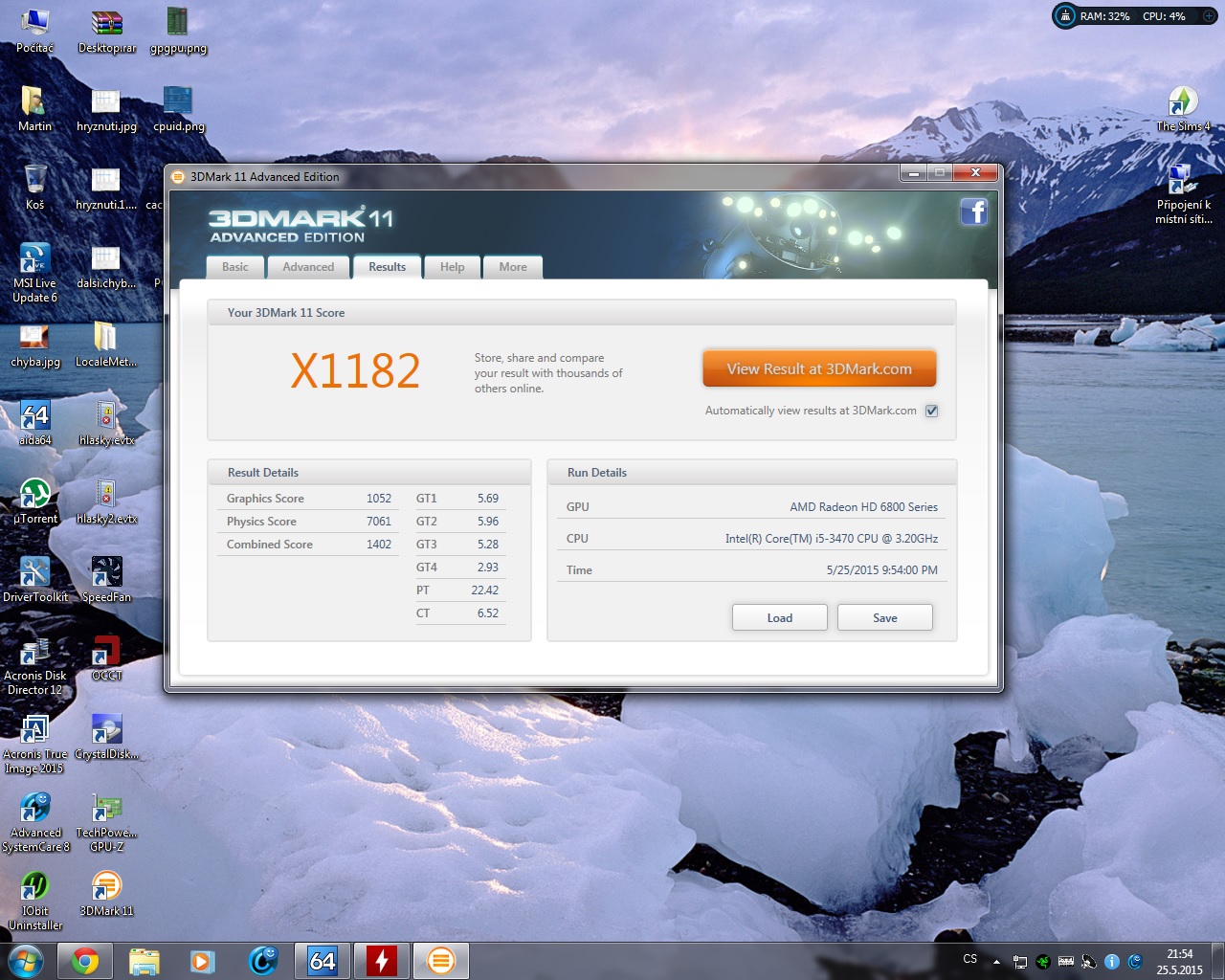Switch to the Advanced tab
The image size is (1225, 980).
point(308,267)
